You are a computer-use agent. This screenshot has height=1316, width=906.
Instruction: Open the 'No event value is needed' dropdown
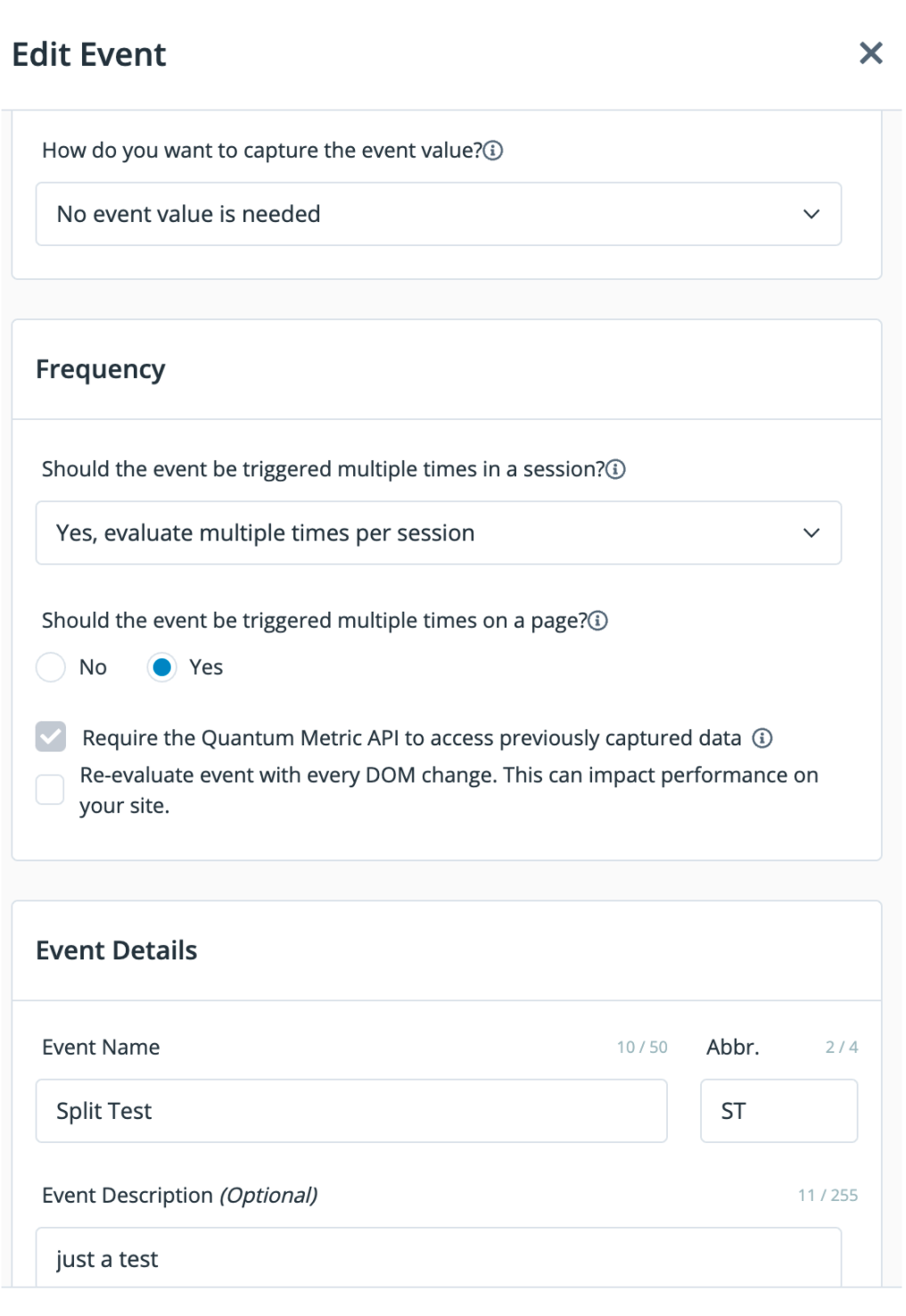(x=438, y=214)
